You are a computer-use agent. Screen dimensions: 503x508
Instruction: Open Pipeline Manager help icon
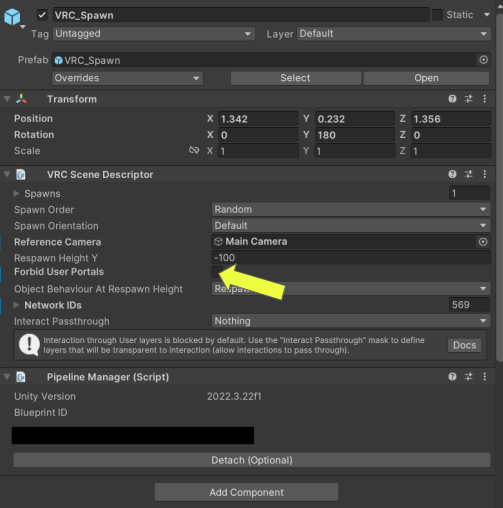coord(452,377)
